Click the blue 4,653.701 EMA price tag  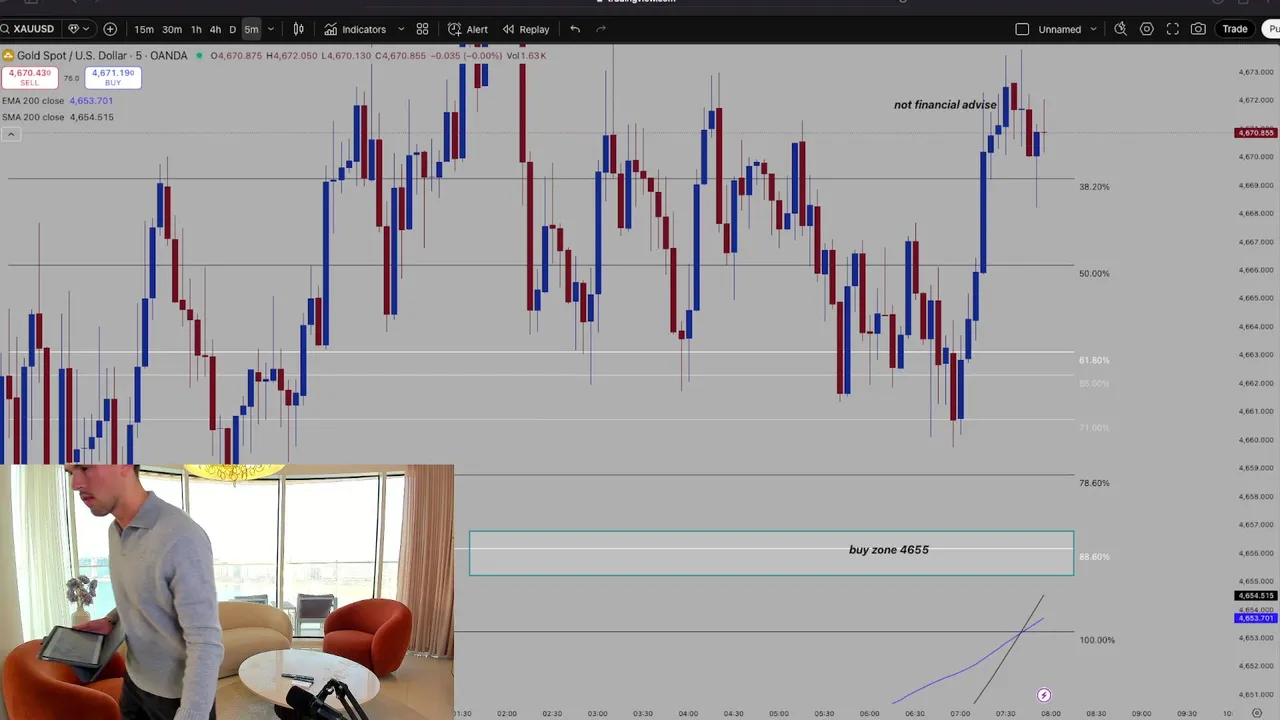1255,618
